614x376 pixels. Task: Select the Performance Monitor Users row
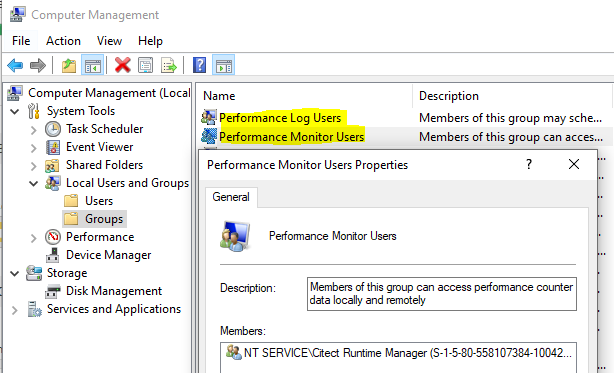coord(405,136)
